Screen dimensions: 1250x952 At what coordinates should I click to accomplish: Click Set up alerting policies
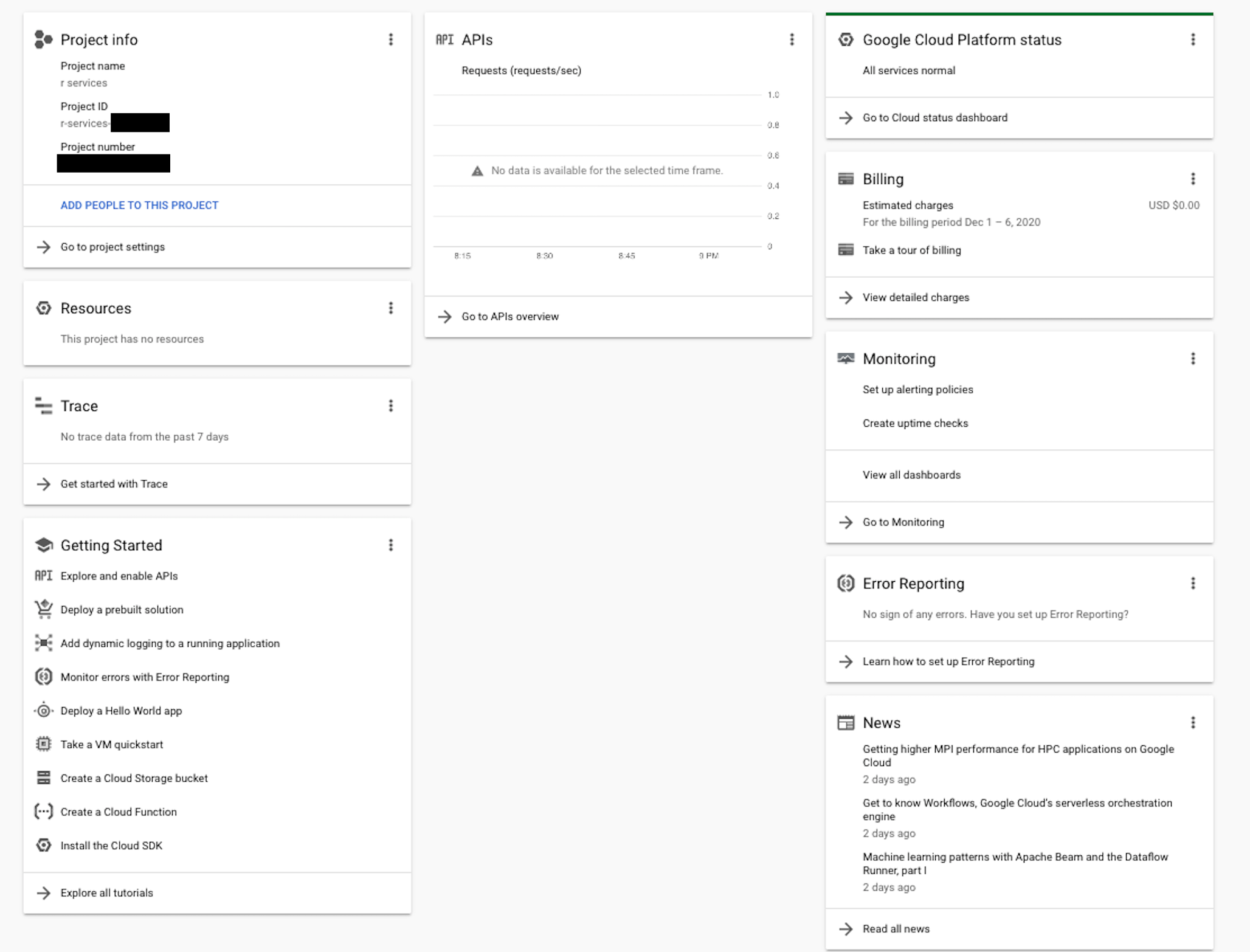click(918, 390)
